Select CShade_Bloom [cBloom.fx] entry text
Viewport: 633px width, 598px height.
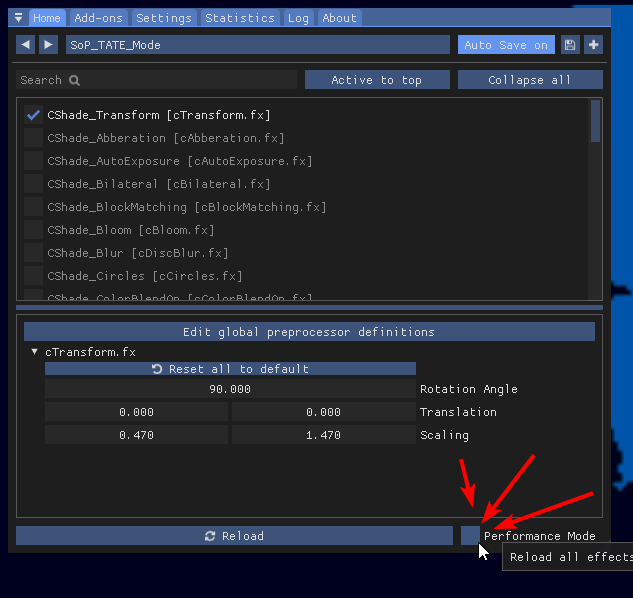click(131, 230)
